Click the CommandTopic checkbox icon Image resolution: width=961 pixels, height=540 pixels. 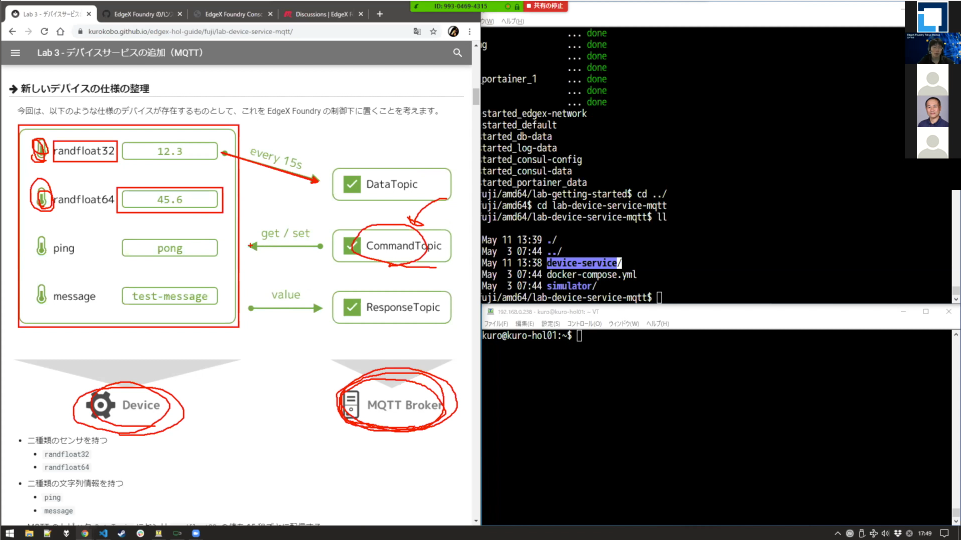351,246
